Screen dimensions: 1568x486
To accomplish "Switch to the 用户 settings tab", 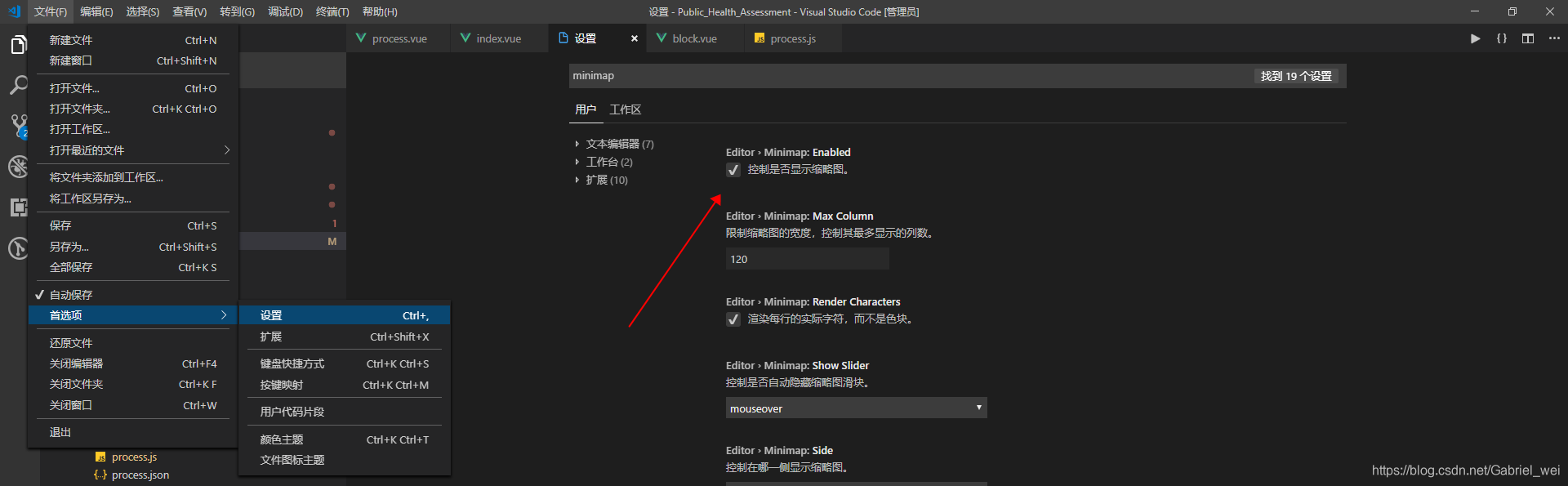I will click(586, 109).
